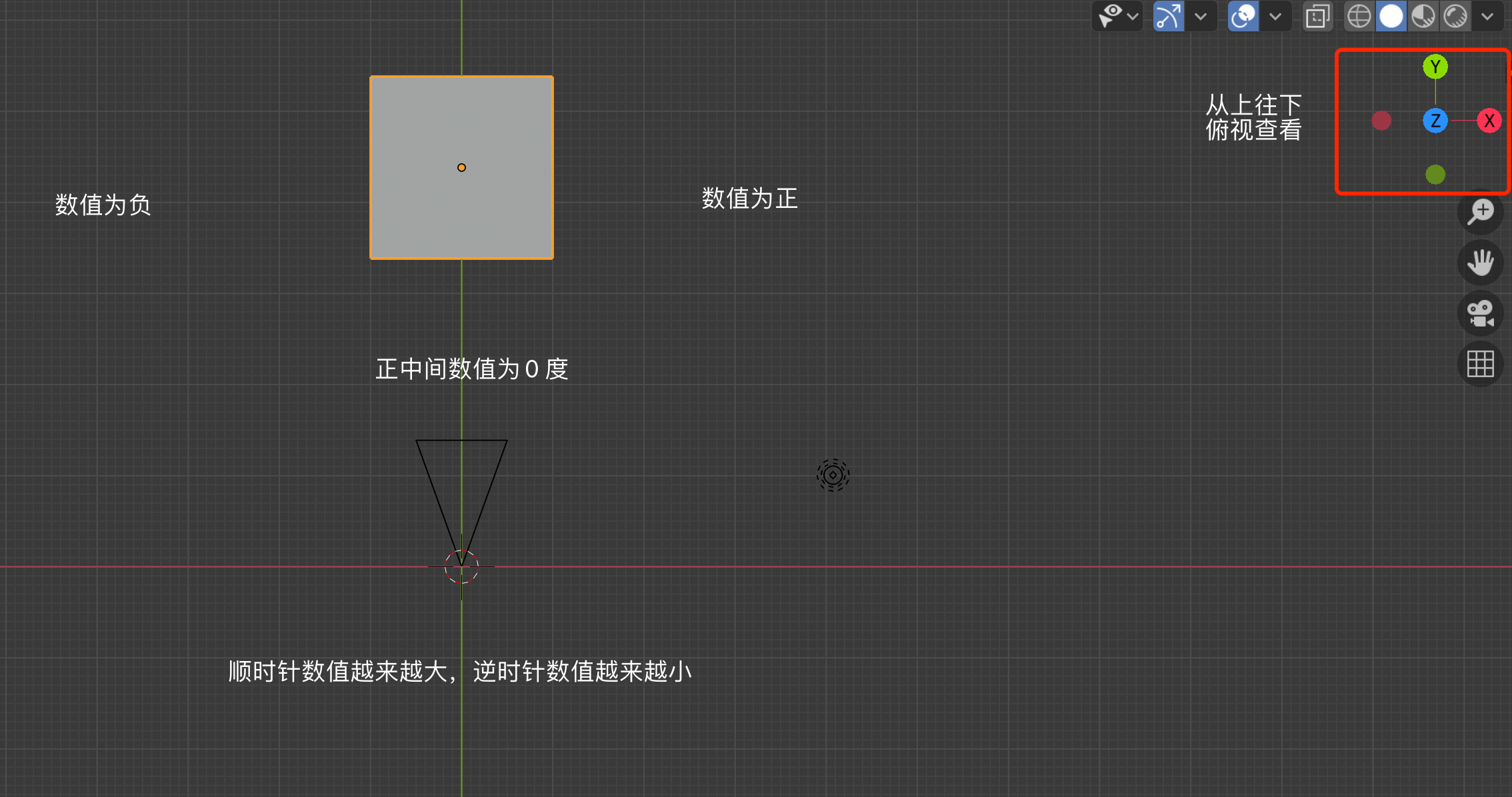Select the dashed-circle light object

[x=833, y=475]
